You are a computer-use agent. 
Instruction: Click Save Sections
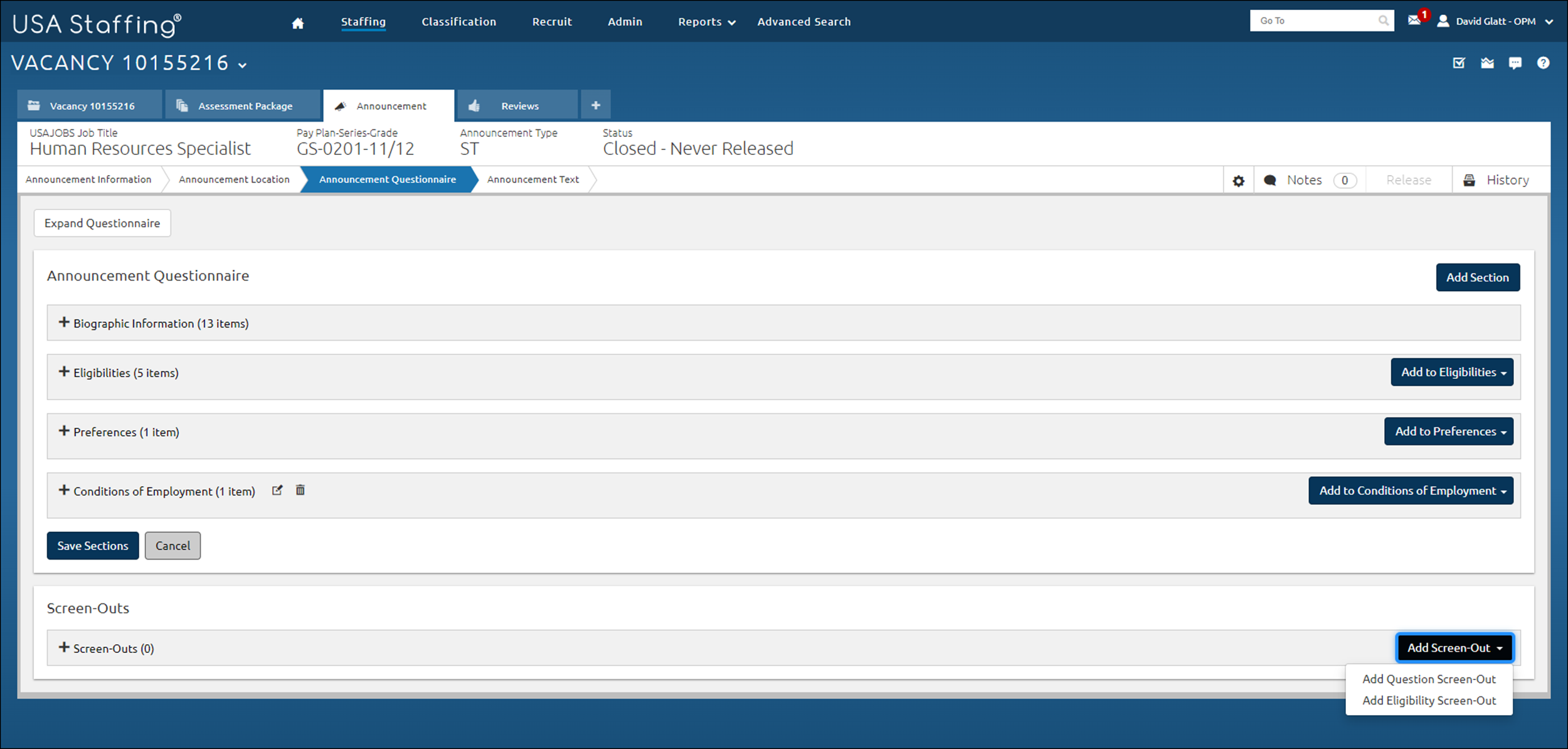pos(93,546)
